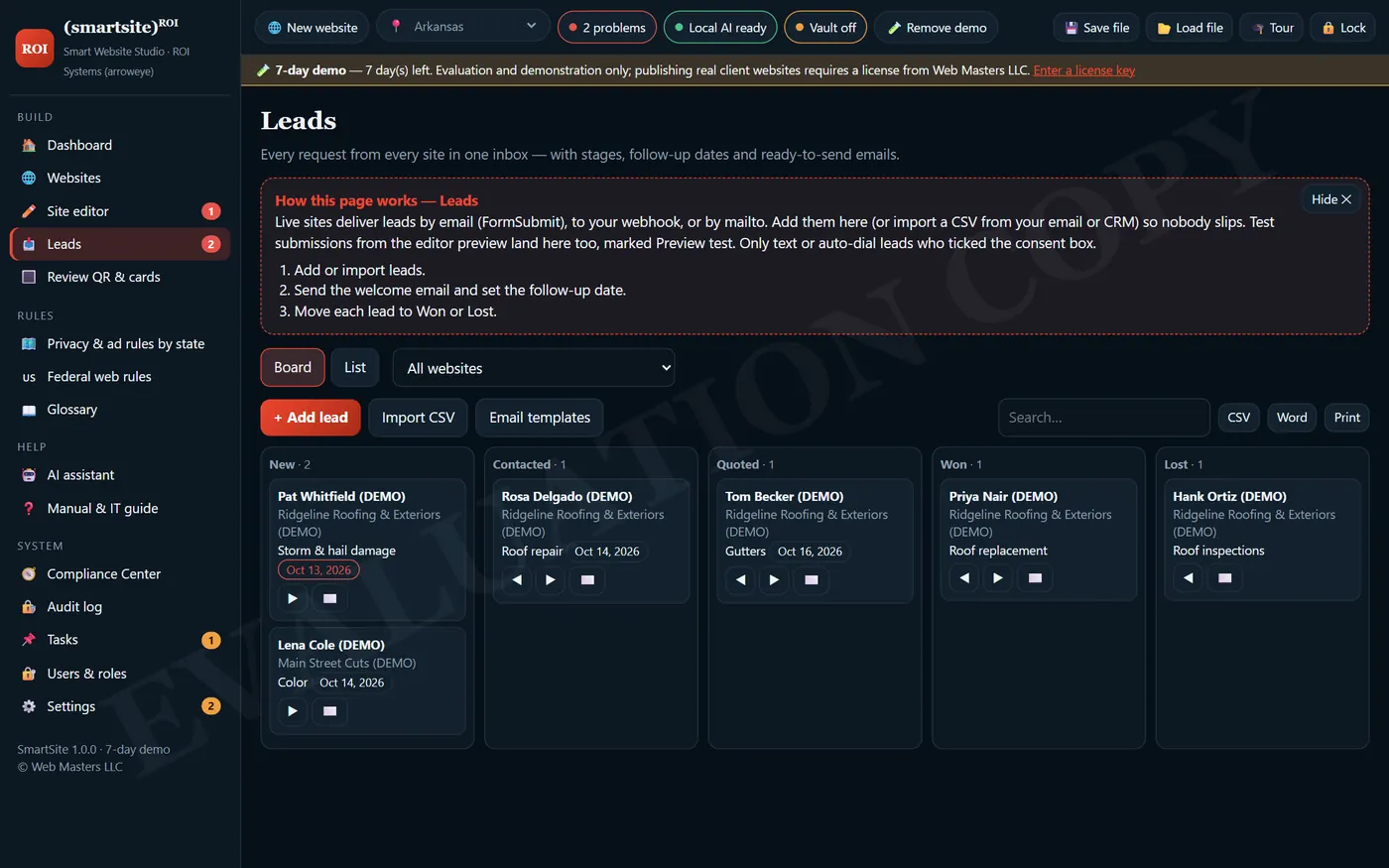The image size is (1389, 868).
Task: Focus the leads Search field
Action: coord(1103,418)
